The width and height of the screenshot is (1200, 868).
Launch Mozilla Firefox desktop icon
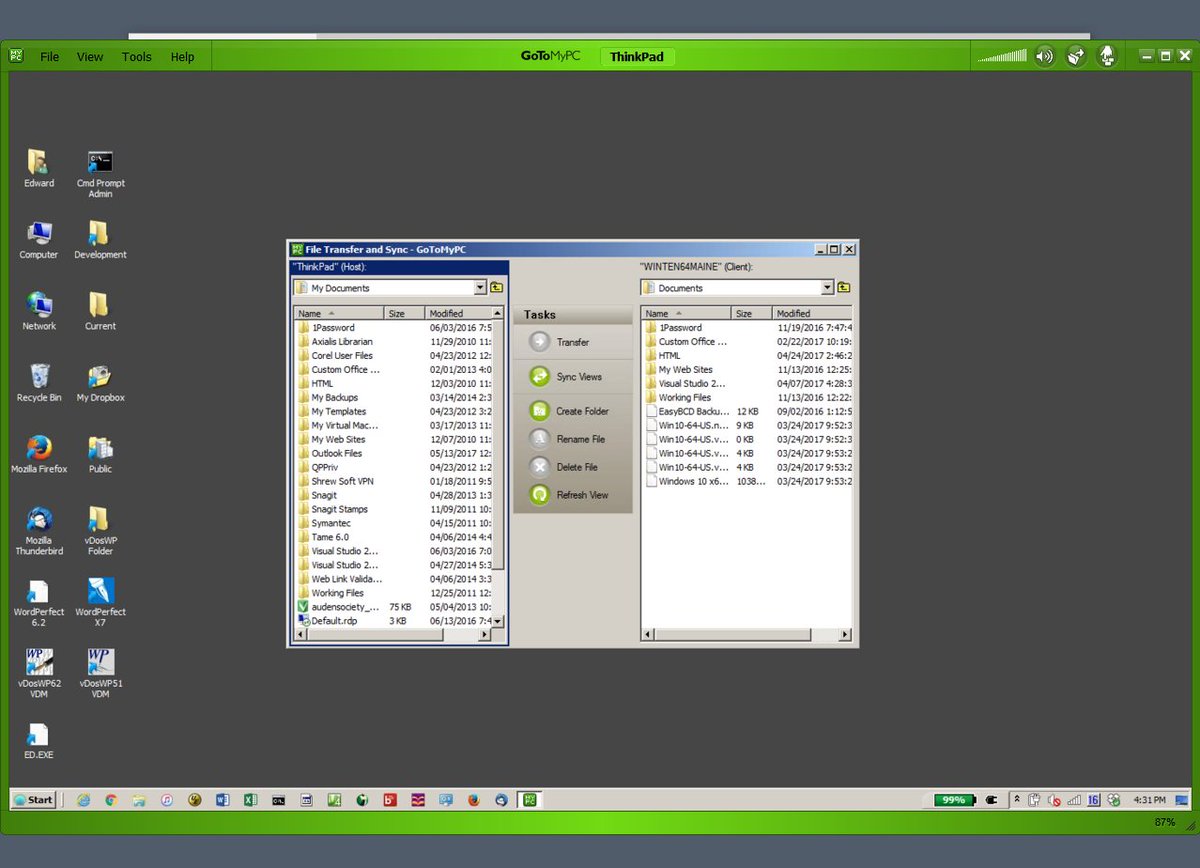[x=39, y=453]
